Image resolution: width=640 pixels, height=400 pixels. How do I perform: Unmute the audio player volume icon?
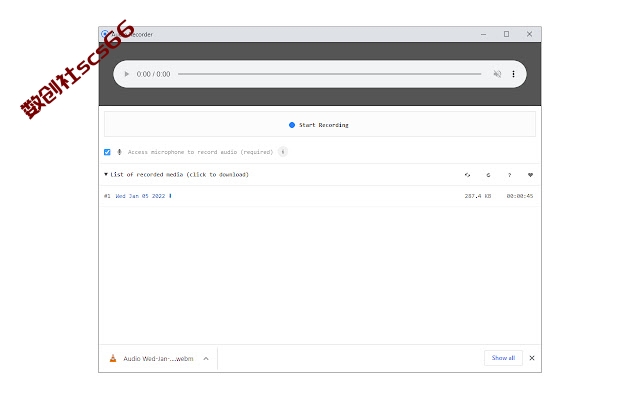pyautogui.click(x=497, y=74)
